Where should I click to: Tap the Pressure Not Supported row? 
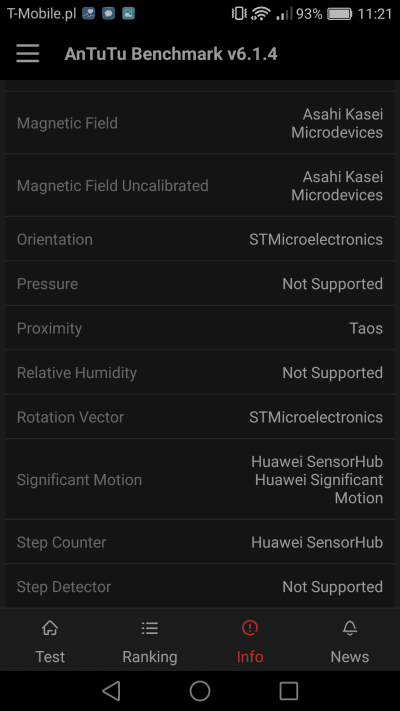pos(200,283)
